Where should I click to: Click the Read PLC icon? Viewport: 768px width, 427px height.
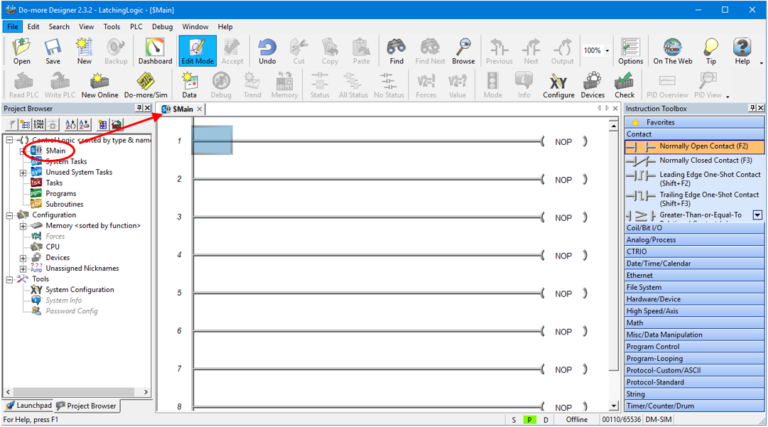[x=24, y=85]
